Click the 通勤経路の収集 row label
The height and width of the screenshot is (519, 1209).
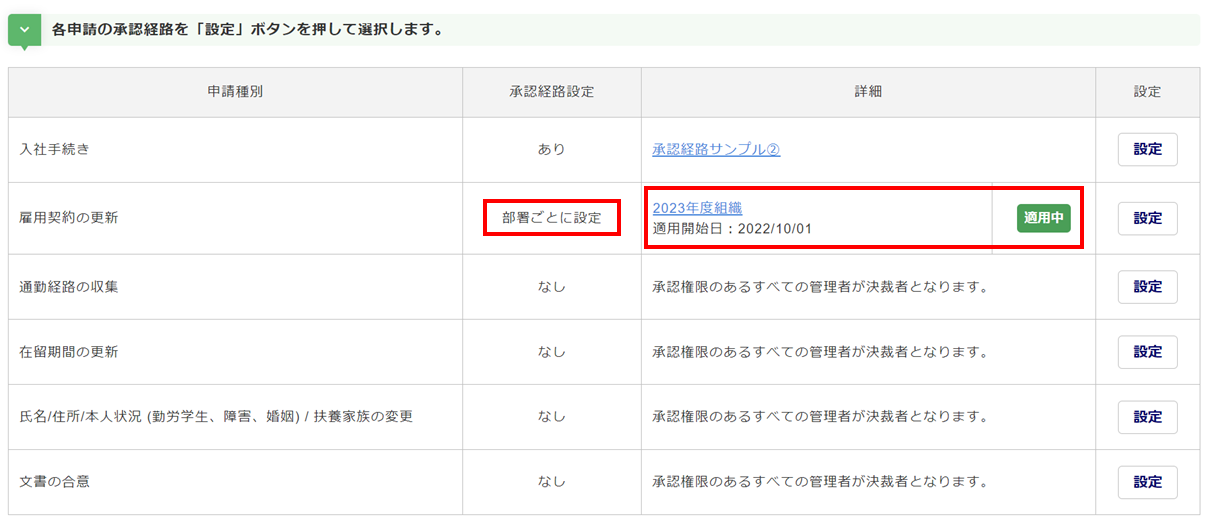pos(69,287)
